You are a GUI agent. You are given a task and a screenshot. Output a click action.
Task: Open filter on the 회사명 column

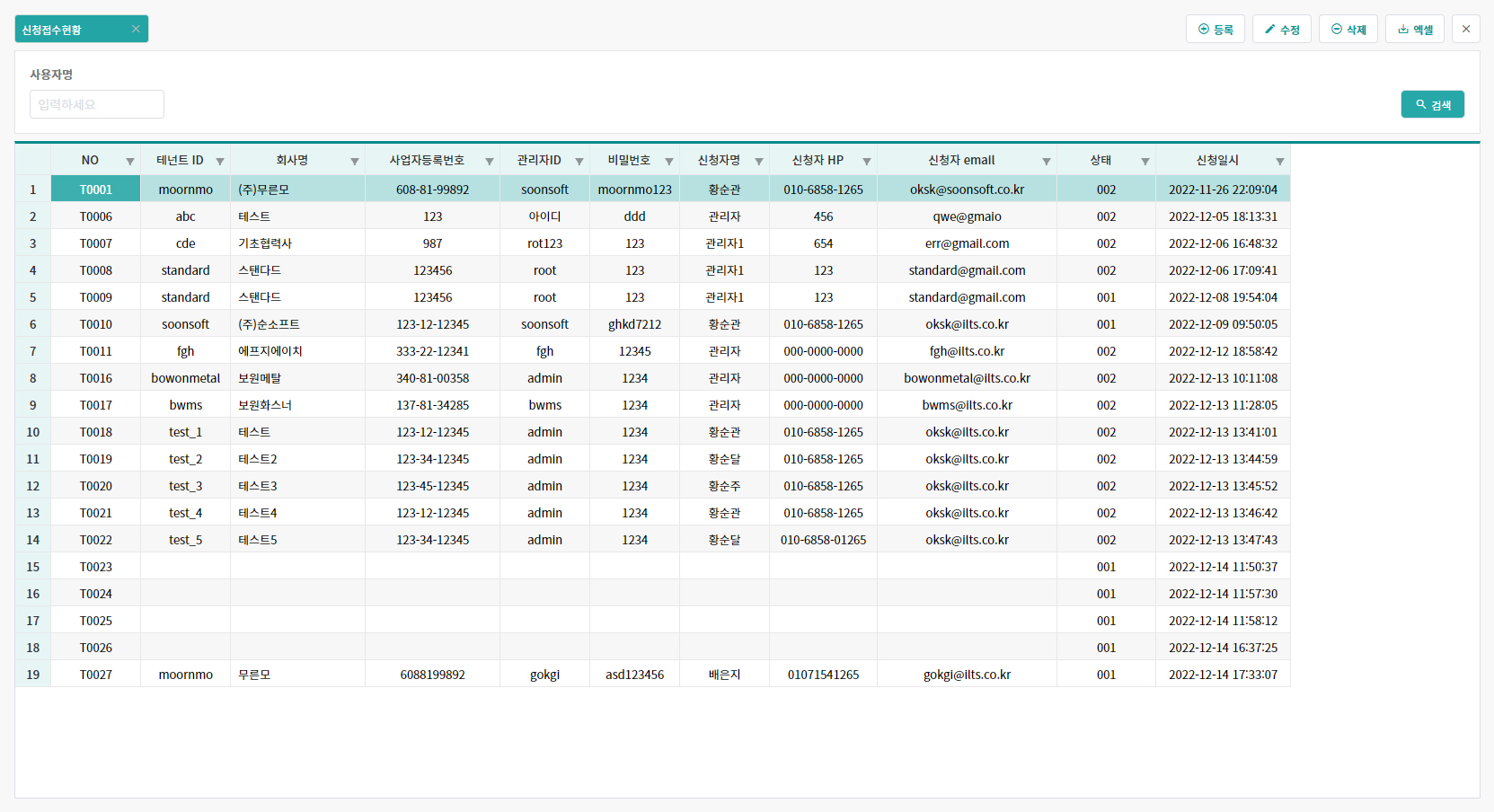(355, 162)
